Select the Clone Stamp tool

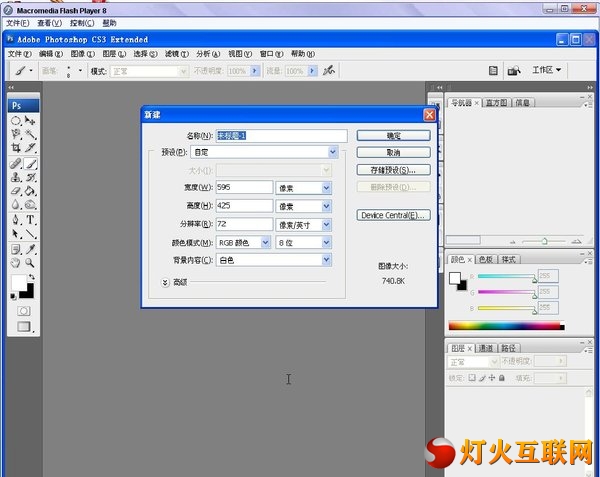click(16, 177)
